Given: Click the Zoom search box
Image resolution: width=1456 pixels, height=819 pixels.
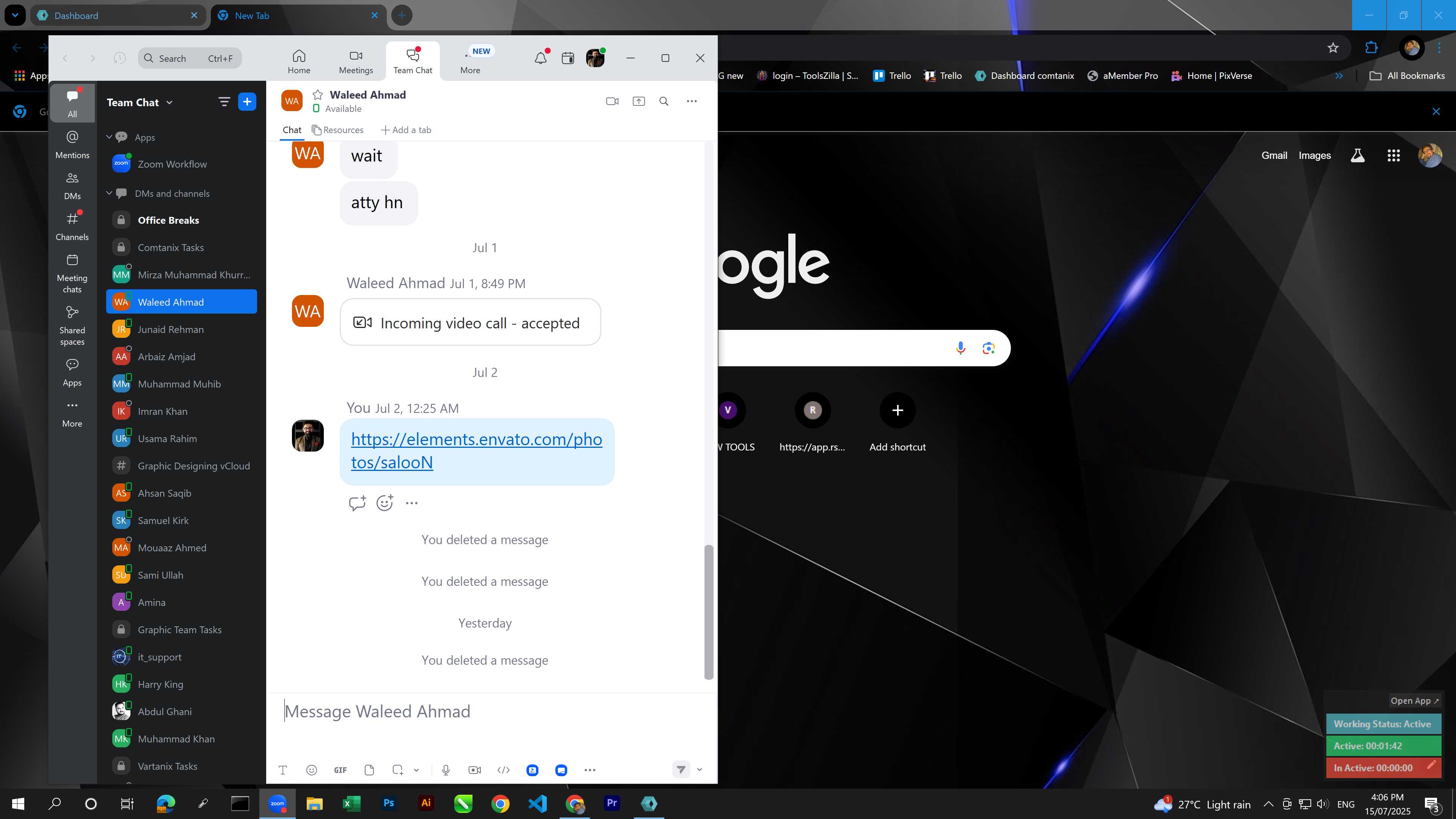Looking at the screenshot, I should click(x=190, y=58).
